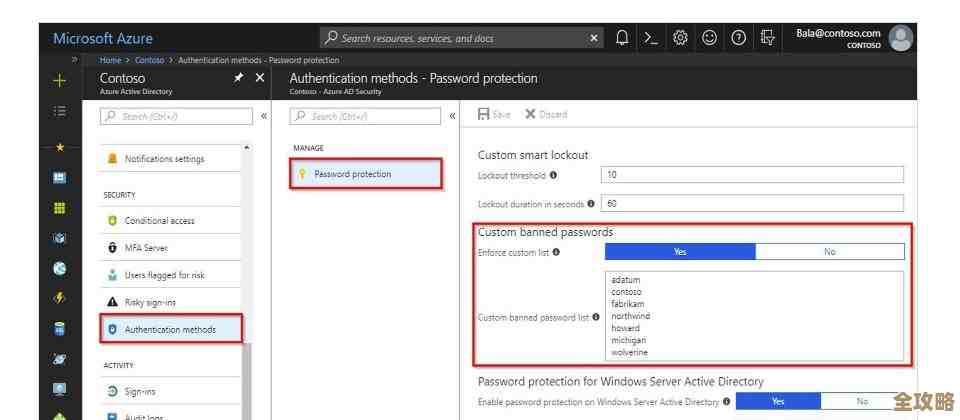Open the green grid All resources icon
This screenshot has height=420, width=960.
click(x=59, y=208)
